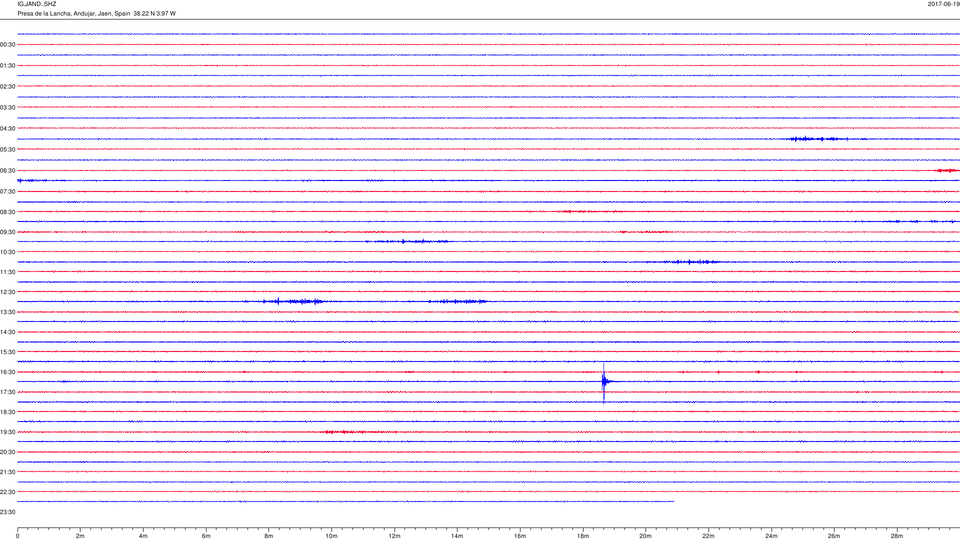Select the 09:30 time label

coord(8,232)
